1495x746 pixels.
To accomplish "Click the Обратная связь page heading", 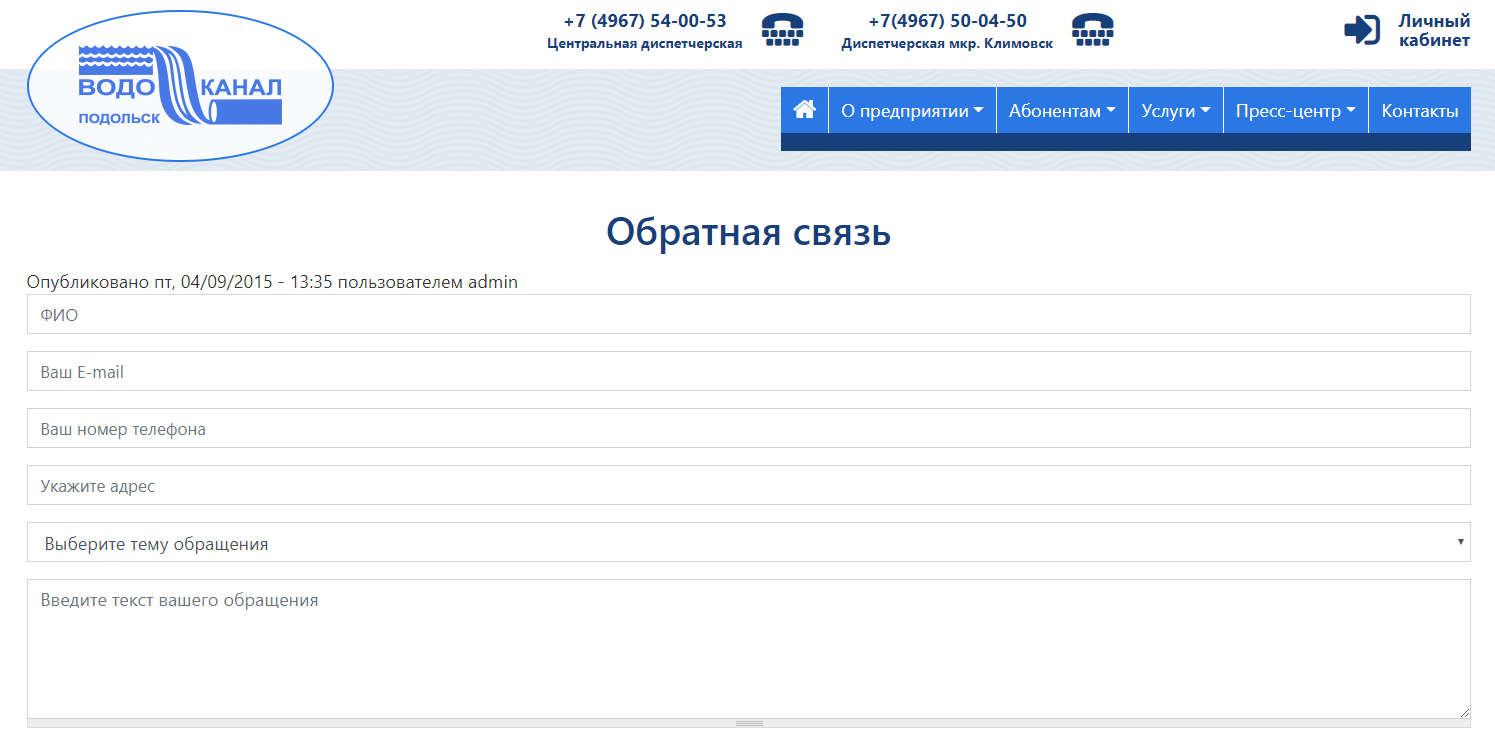I will pyautogui.click(x=748, y=232).
